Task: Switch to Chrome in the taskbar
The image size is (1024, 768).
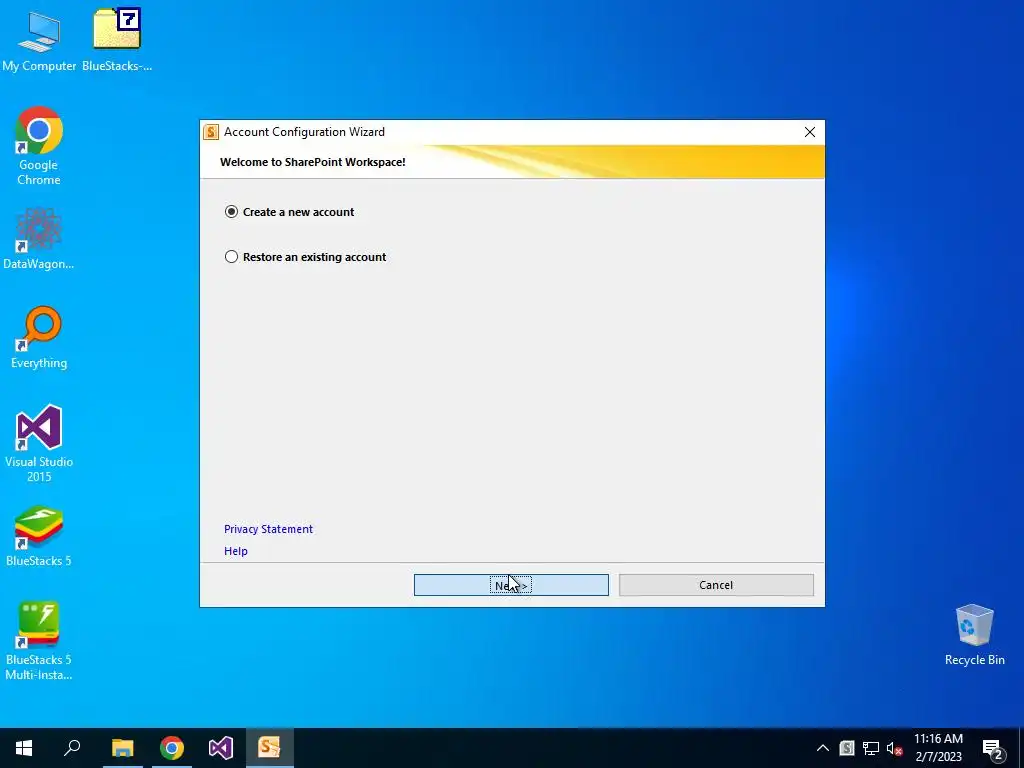Action: pyautogui.click(x=172, y=748)
